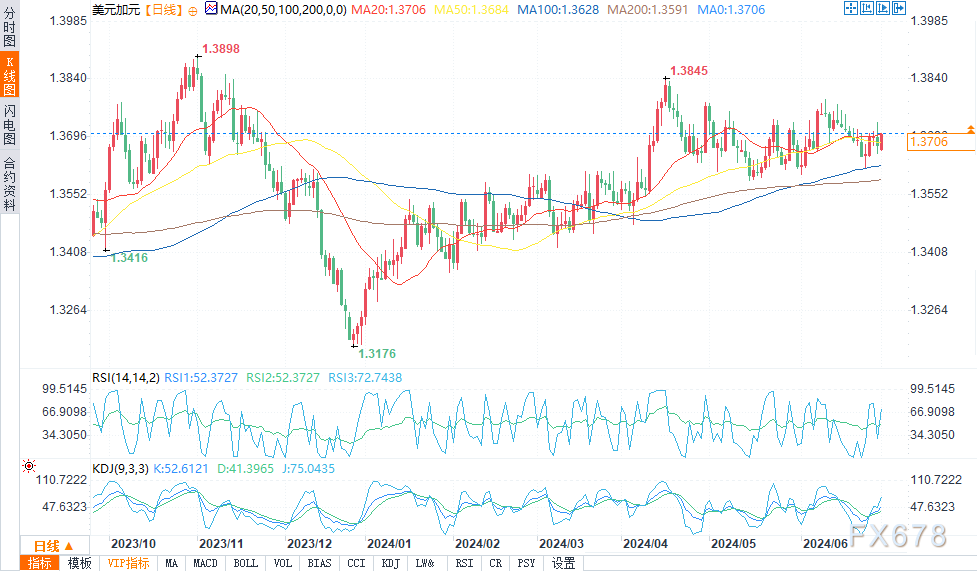977x571 pixels.
Task: Apply the PSY indicator button
Action: coord(526,563)
